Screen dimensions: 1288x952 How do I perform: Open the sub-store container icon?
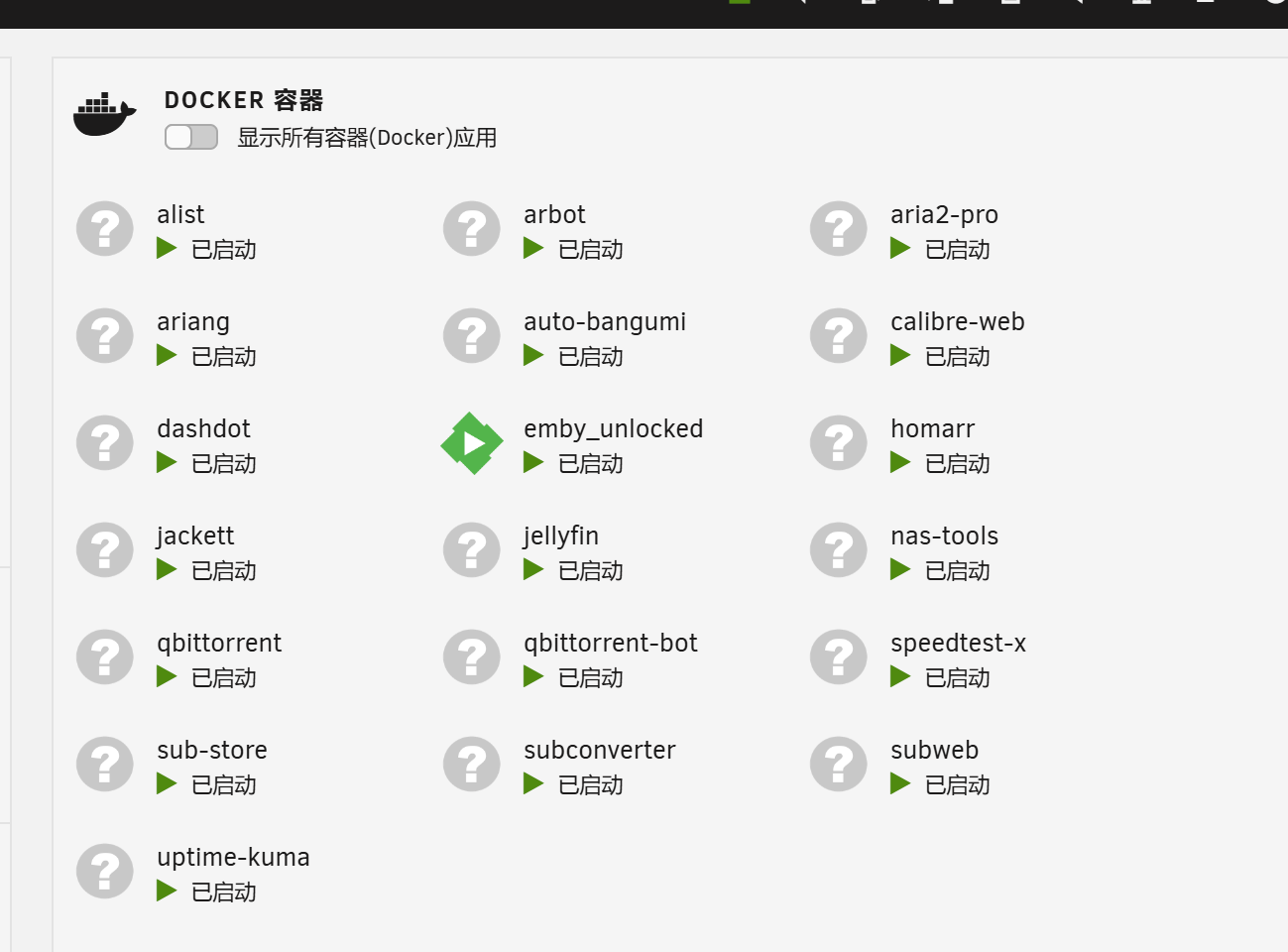[x=105, y=765]
